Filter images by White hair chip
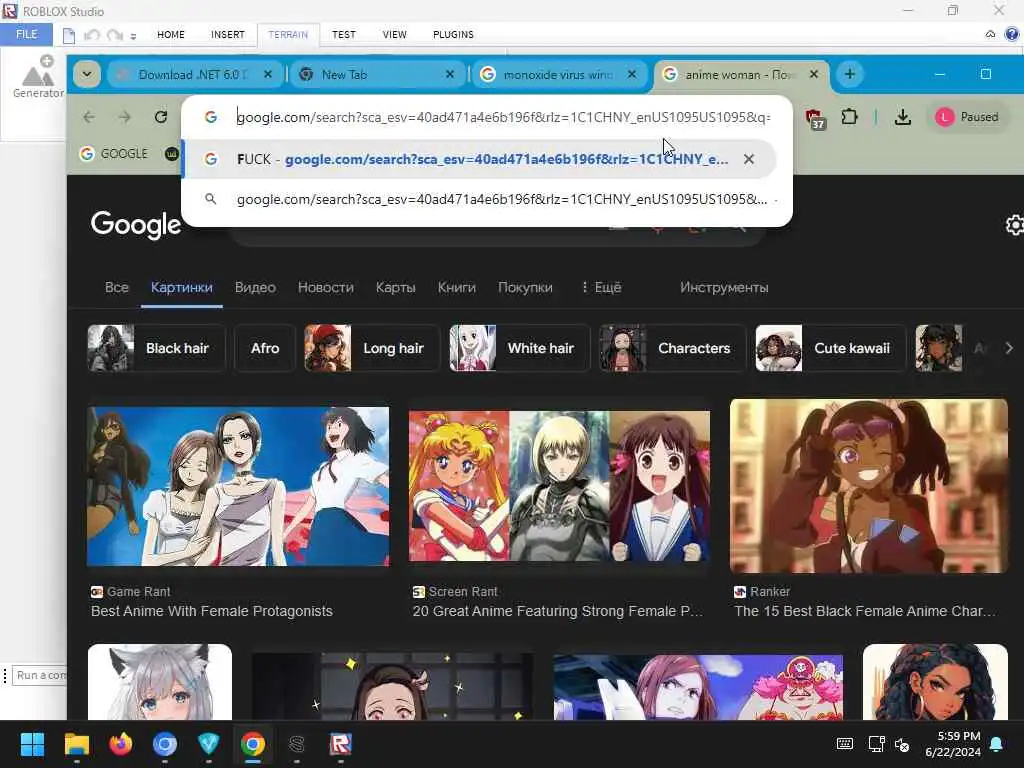The image size is (1024, 768). 520,348
